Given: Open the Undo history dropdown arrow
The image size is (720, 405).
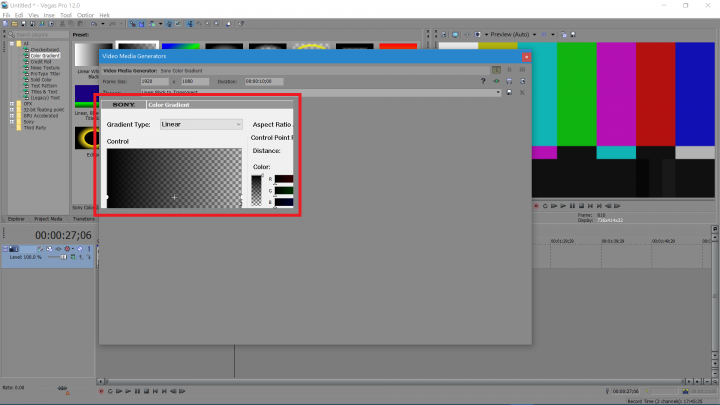Looking at the screenshot, I should pyautogui.click(x=102, y=24).
